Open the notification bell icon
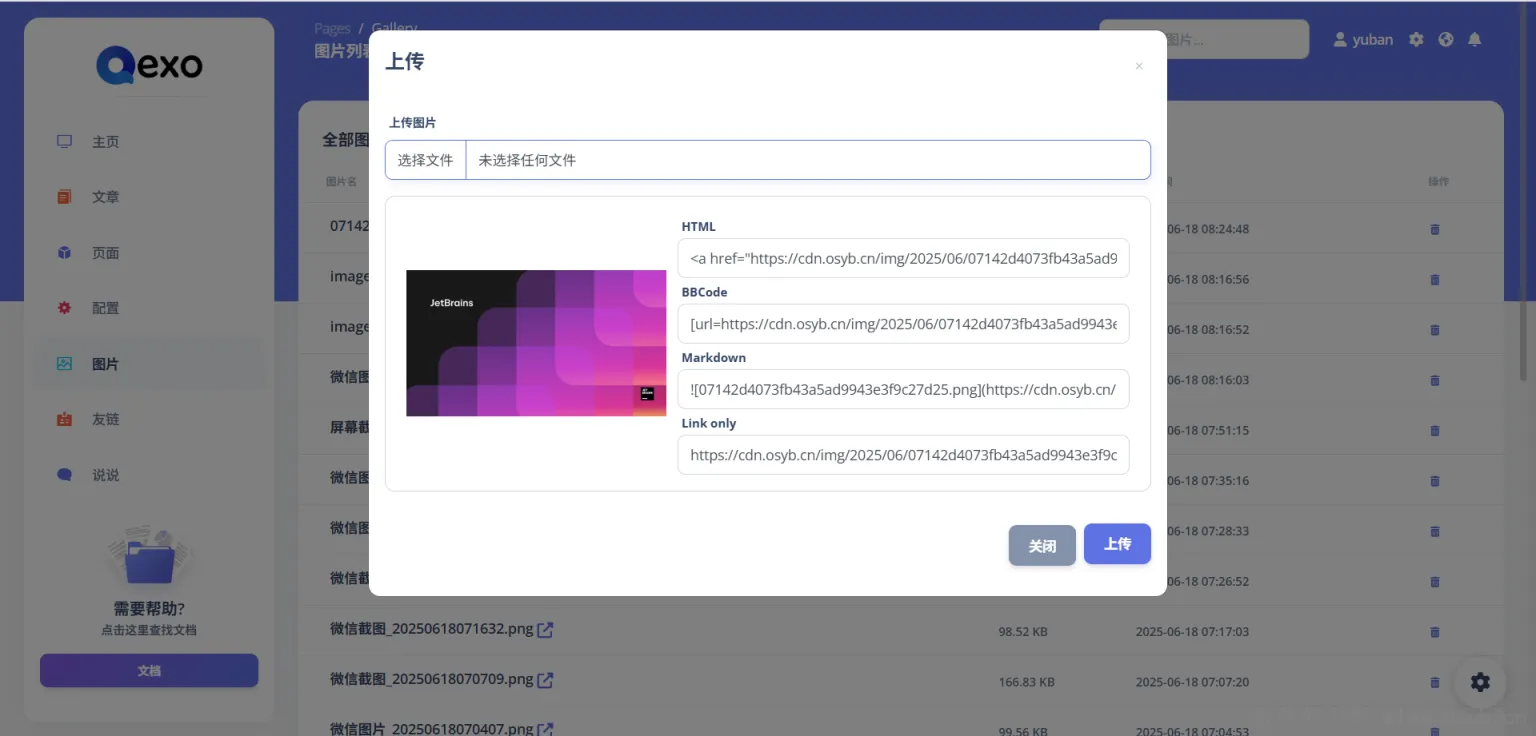Viewport: 1536px width, 736px height. coord(1475,39)
